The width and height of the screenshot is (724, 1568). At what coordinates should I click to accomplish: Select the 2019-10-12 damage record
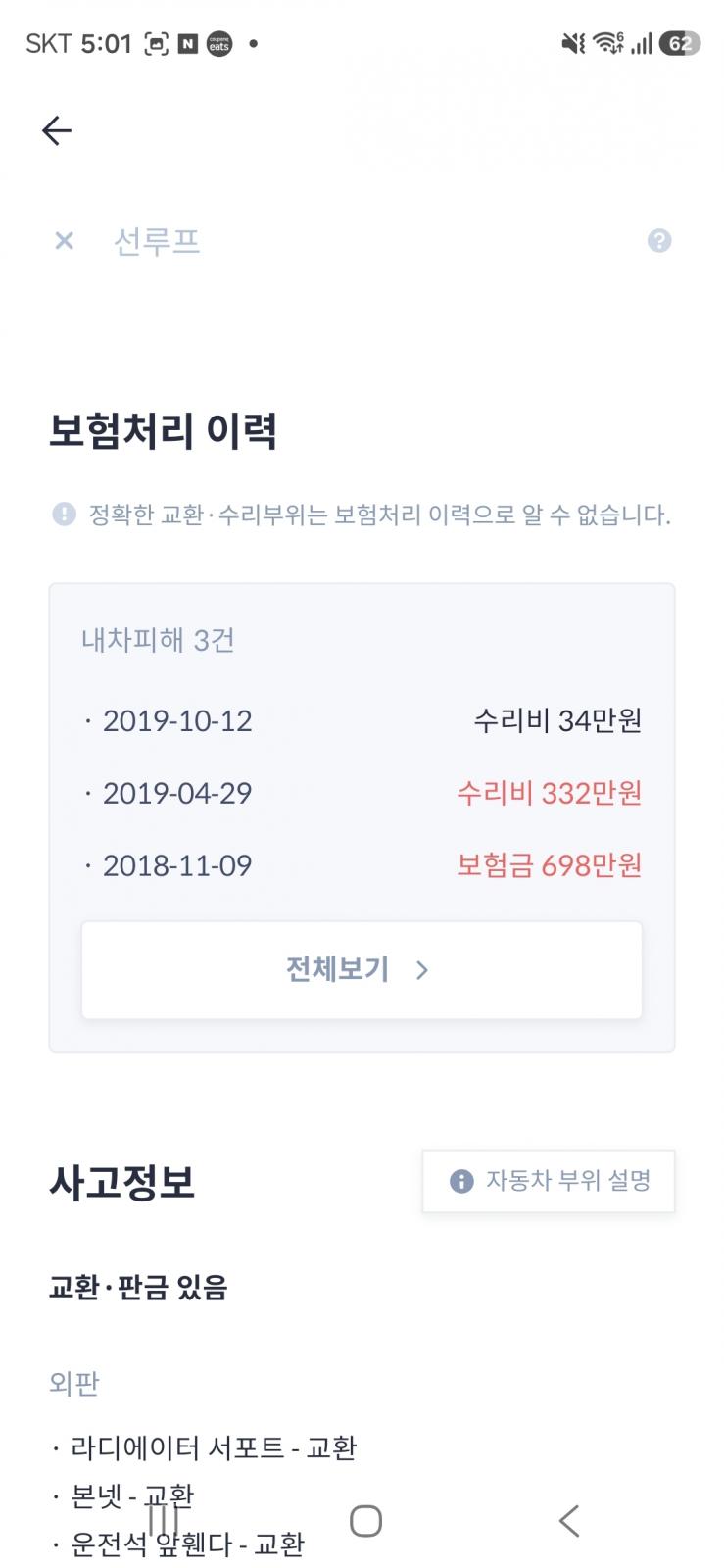362,720
